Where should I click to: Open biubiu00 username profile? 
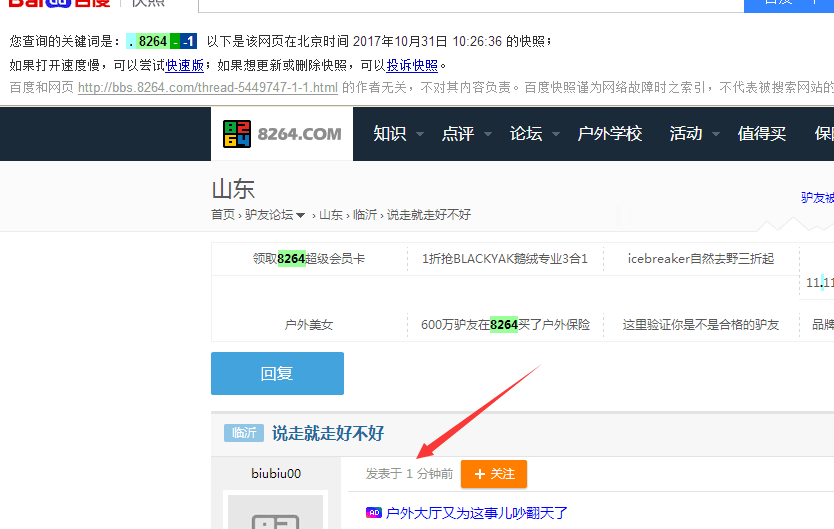[x=276, y=474]
